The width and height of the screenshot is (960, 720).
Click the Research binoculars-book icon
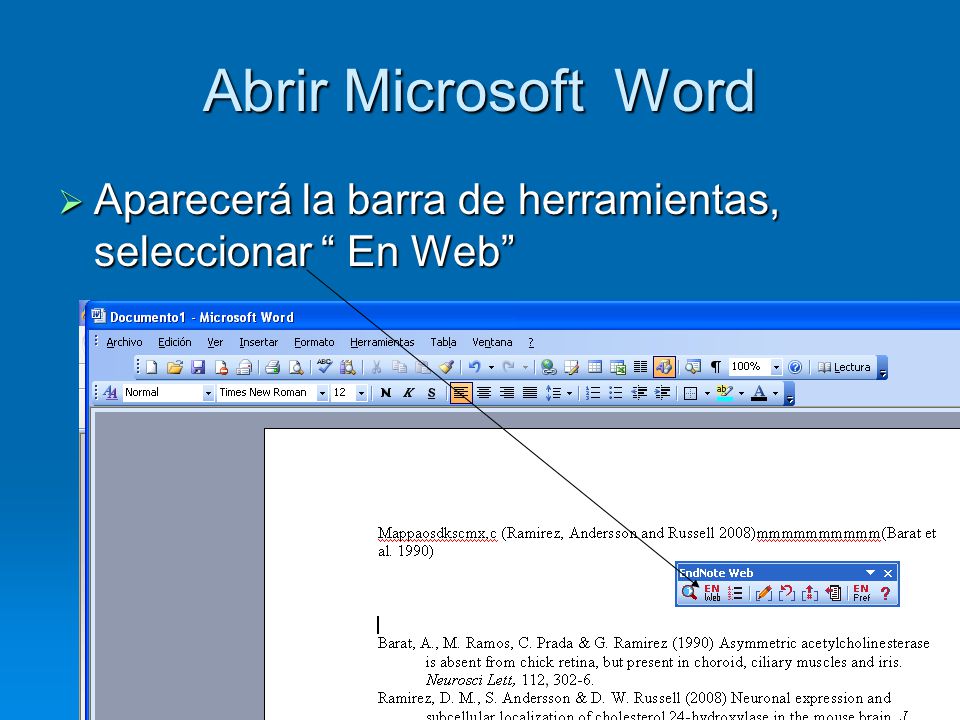tap(348, 367)
